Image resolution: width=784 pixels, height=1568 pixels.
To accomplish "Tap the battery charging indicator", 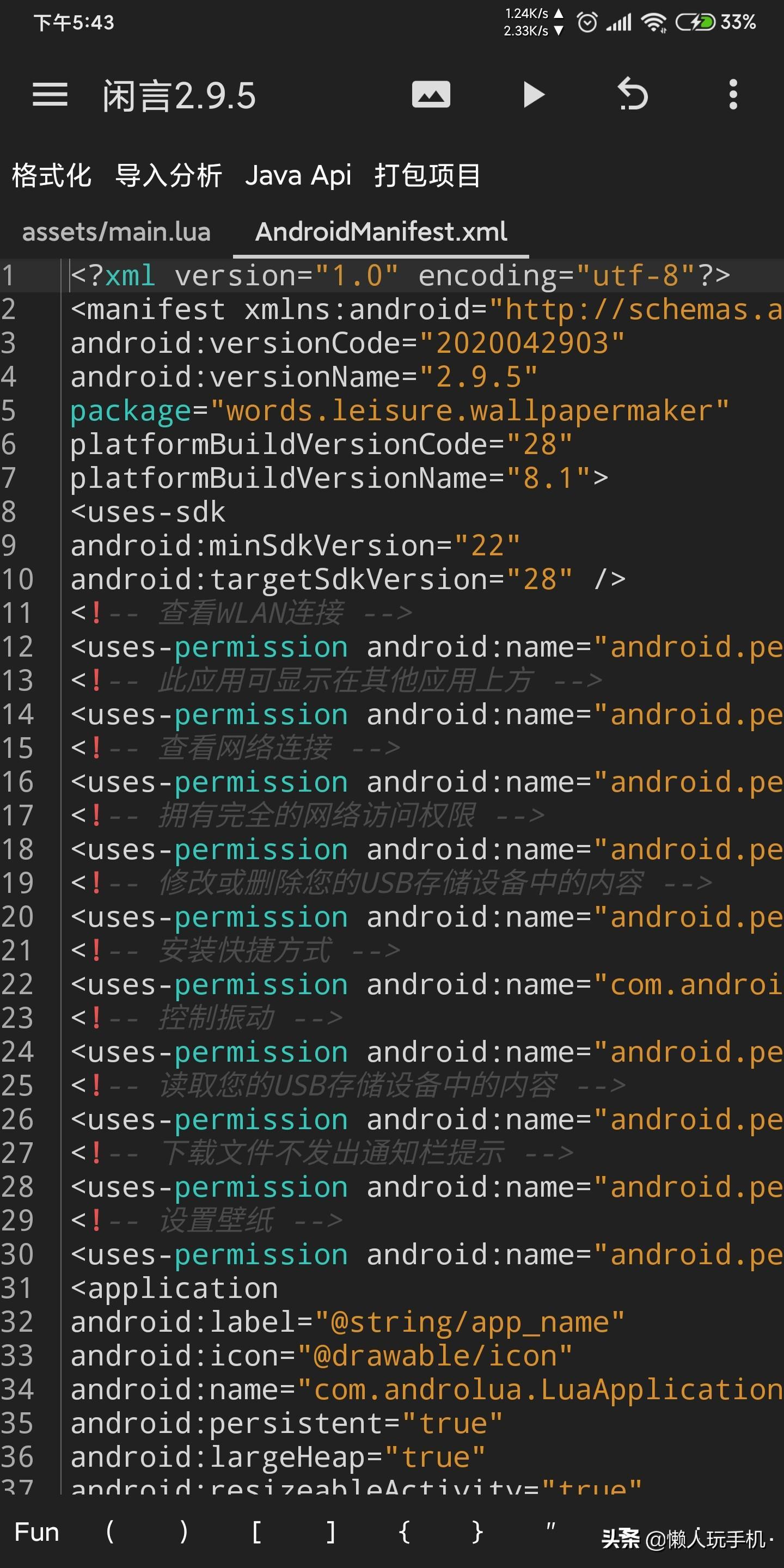I will [x=695, y=23].
